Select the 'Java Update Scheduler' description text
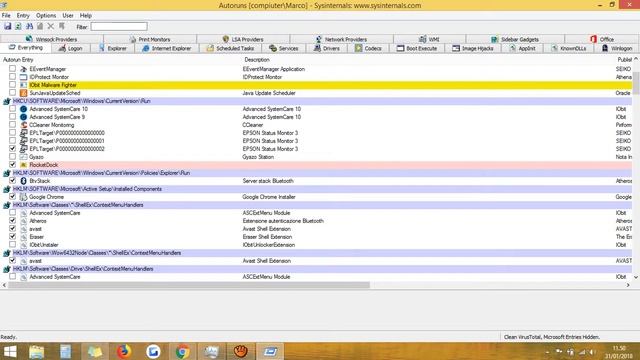The image size is (640, 360). pos(269,93)
